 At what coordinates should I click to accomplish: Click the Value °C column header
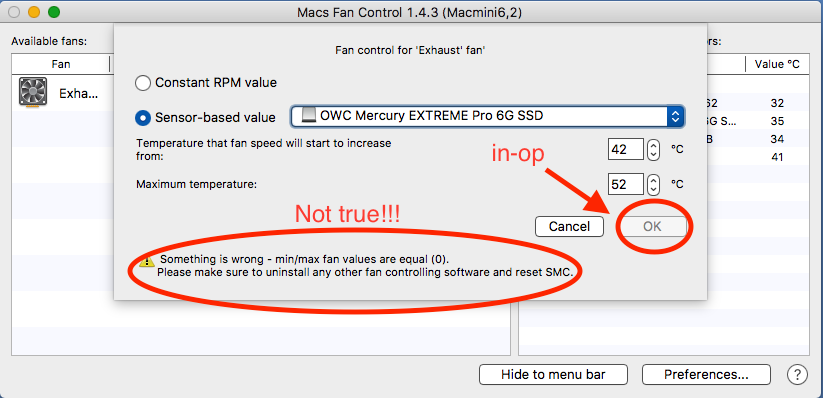(777, 65)
